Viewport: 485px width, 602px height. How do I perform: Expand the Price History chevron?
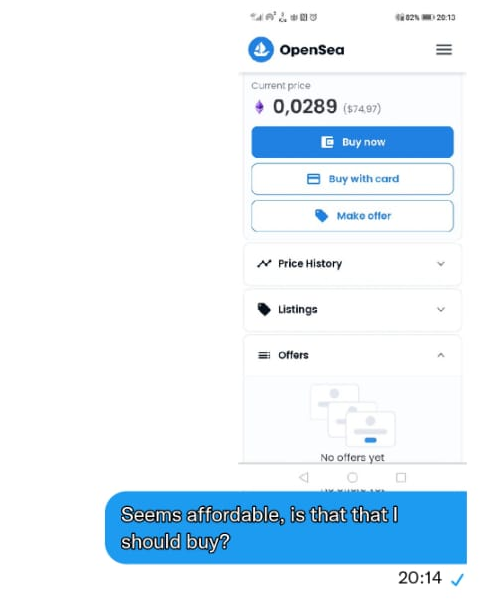tap(441, 264)
